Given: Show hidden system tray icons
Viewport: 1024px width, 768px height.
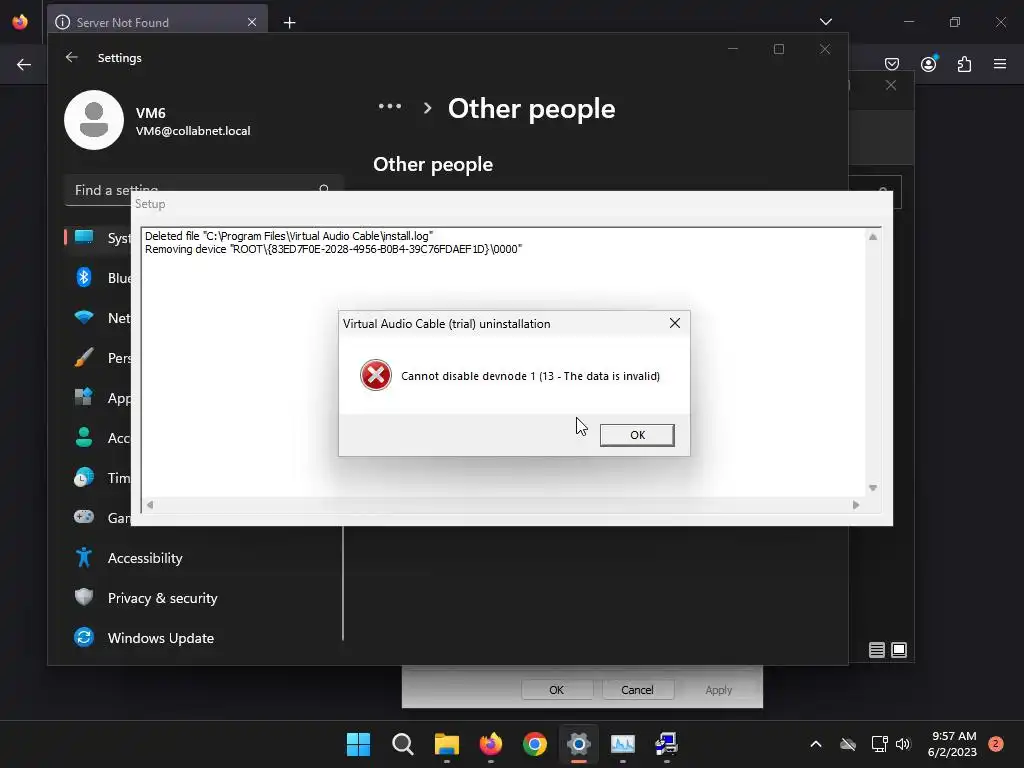Looking at the screenshot, I should [x=816, y=744].
